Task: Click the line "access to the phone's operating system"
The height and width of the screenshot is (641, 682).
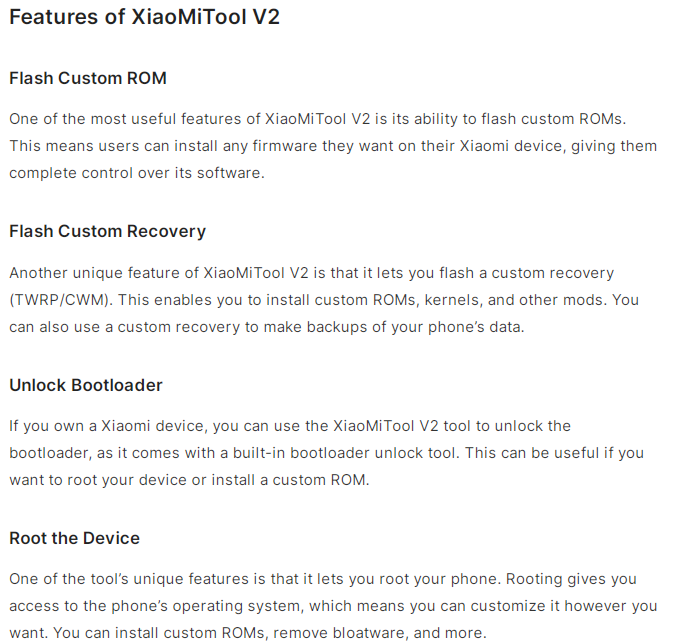Action: click(333, 606)
